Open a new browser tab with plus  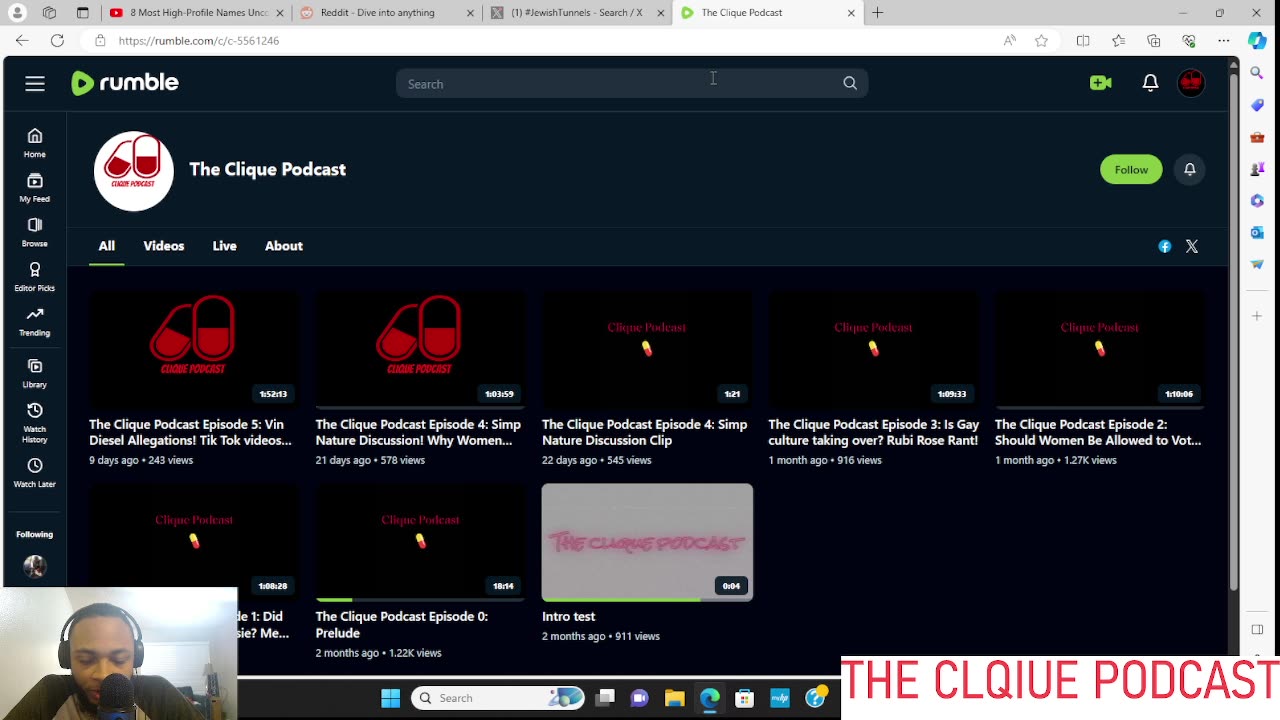pyautogui.click(x=878, y=13)
